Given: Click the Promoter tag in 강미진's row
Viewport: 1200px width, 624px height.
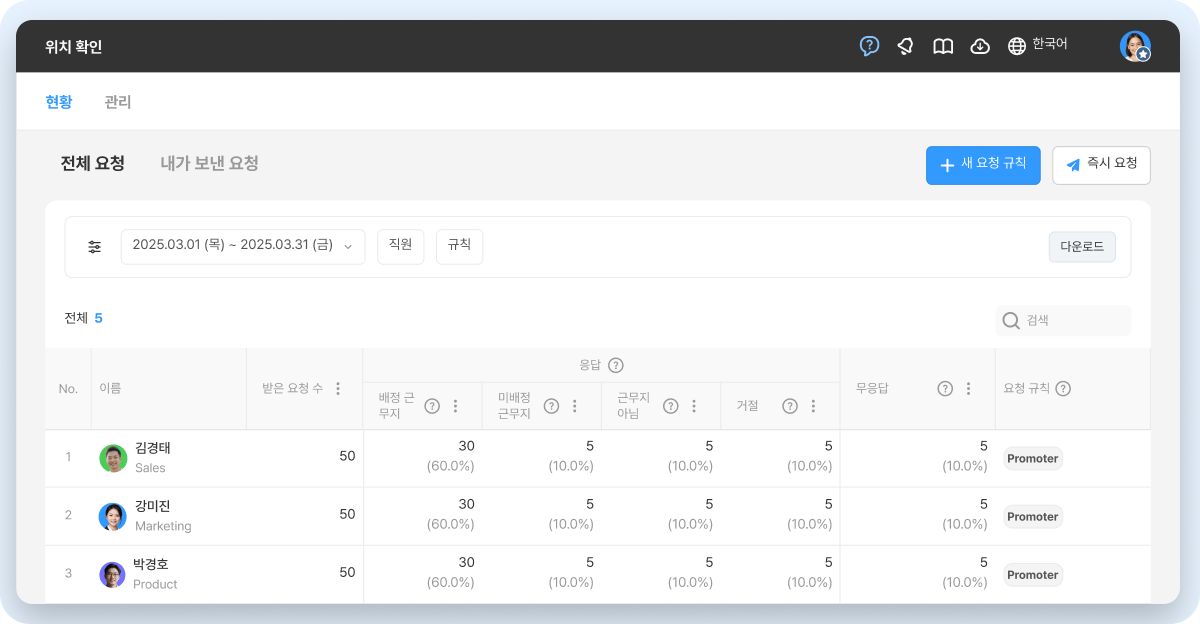Looking at the screenshot, I should 1032,517.
